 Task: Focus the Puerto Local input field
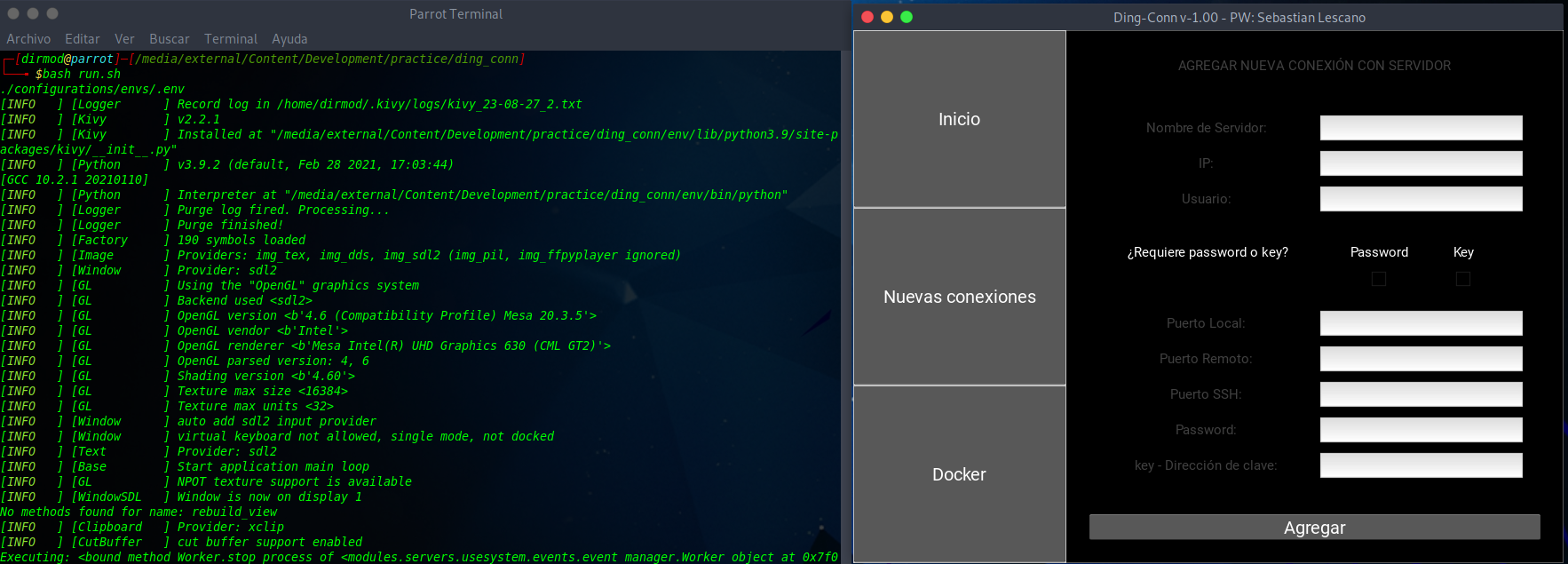(x=1421, y=323)
